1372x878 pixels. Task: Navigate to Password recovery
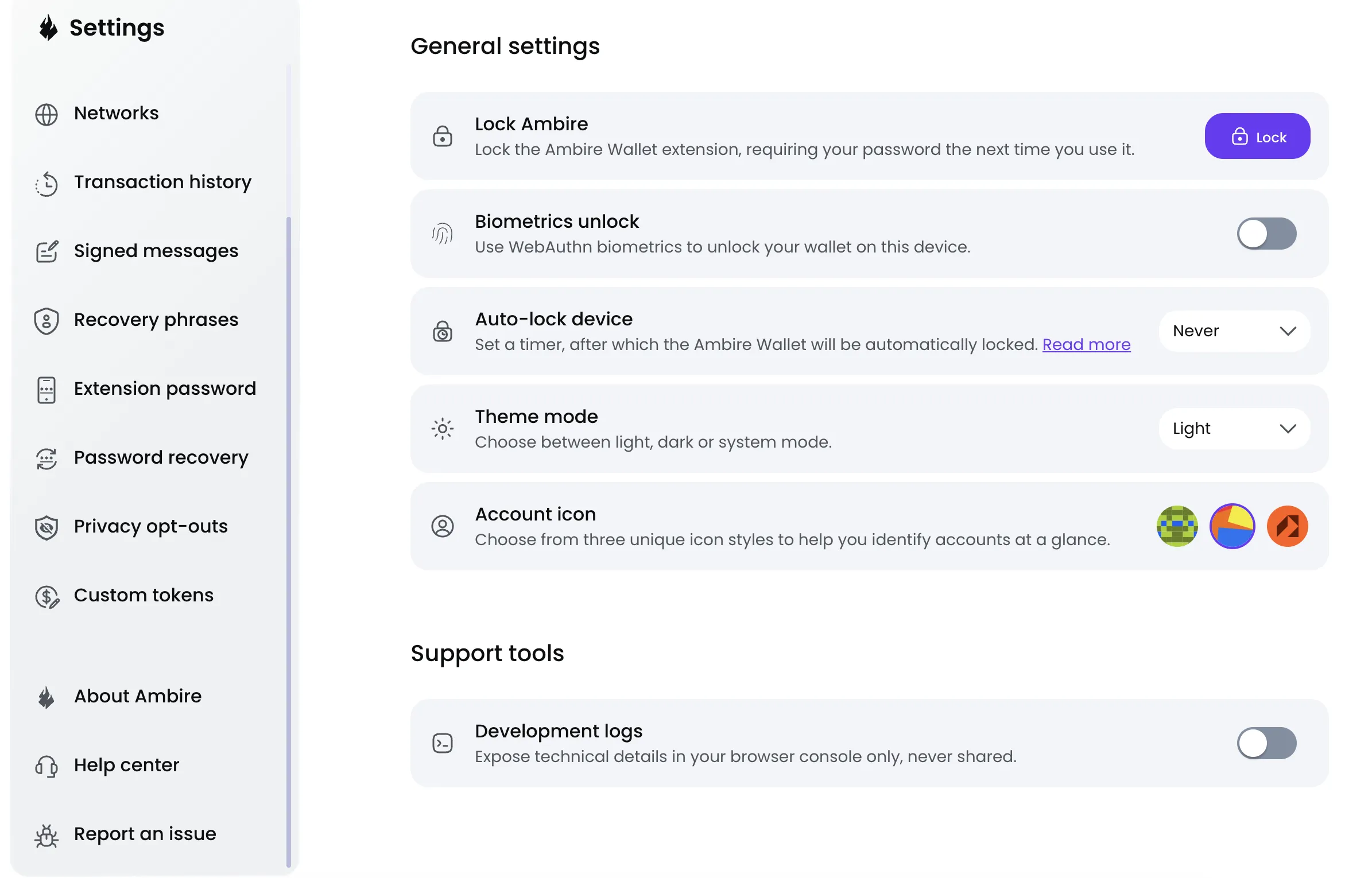(x=161, y=457)
